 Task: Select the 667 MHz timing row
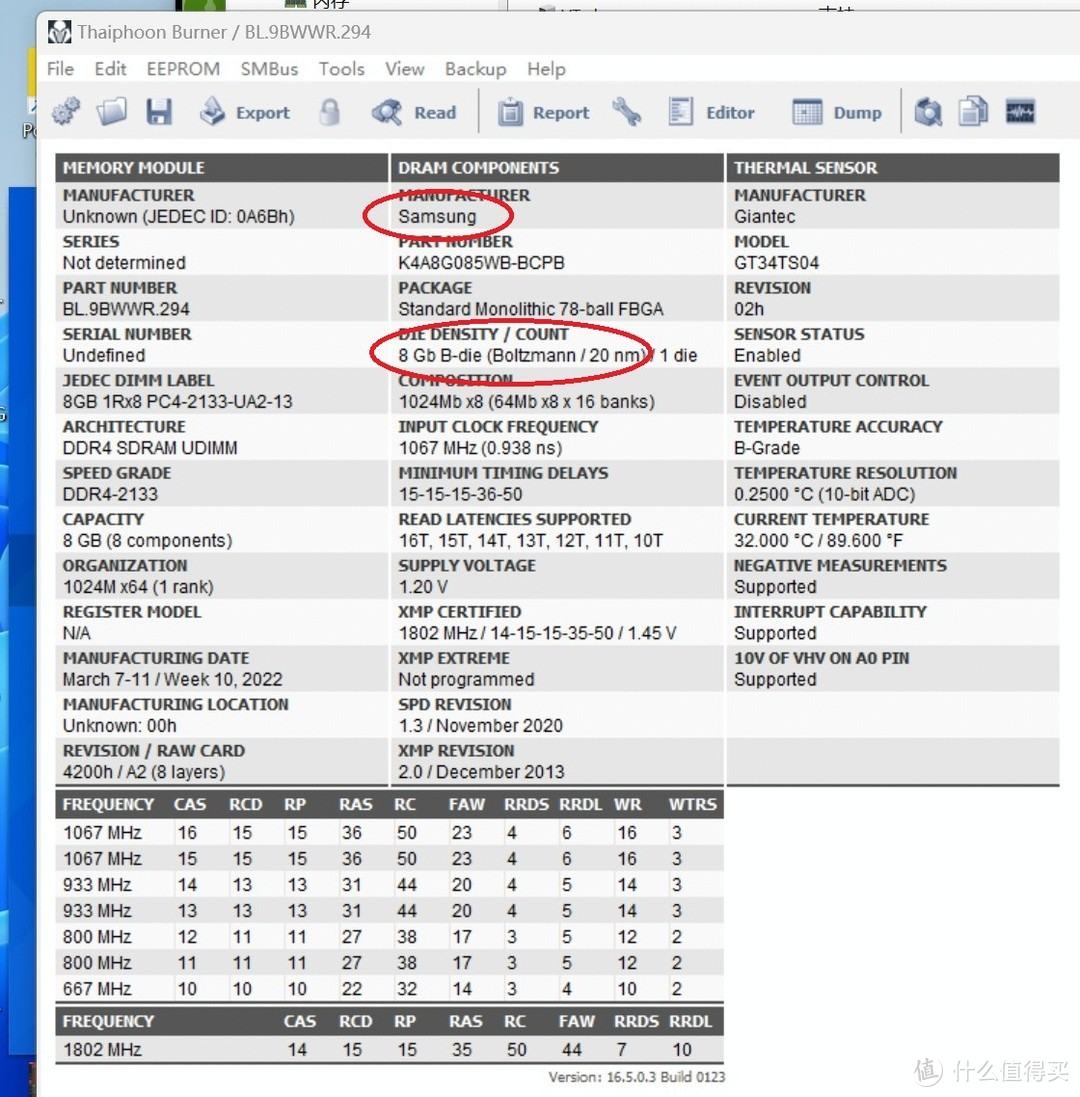pyautogui.click(x=389, y=989)
